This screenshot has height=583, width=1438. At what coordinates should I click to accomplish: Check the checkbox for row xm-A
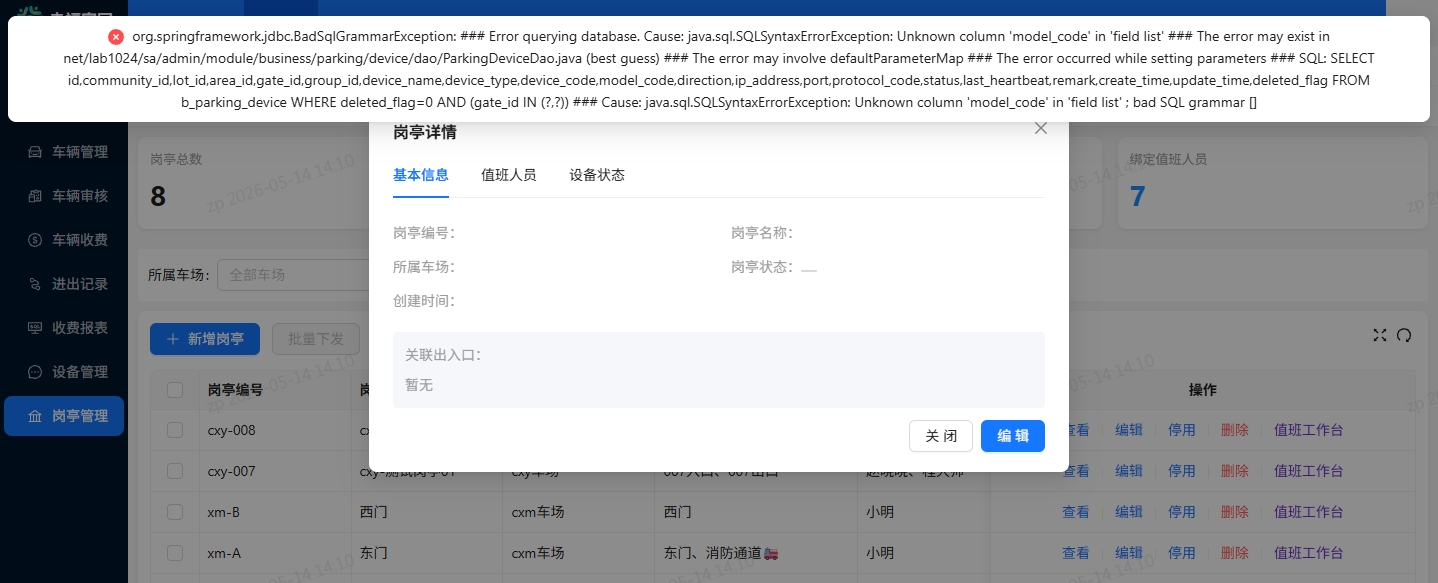175,553
